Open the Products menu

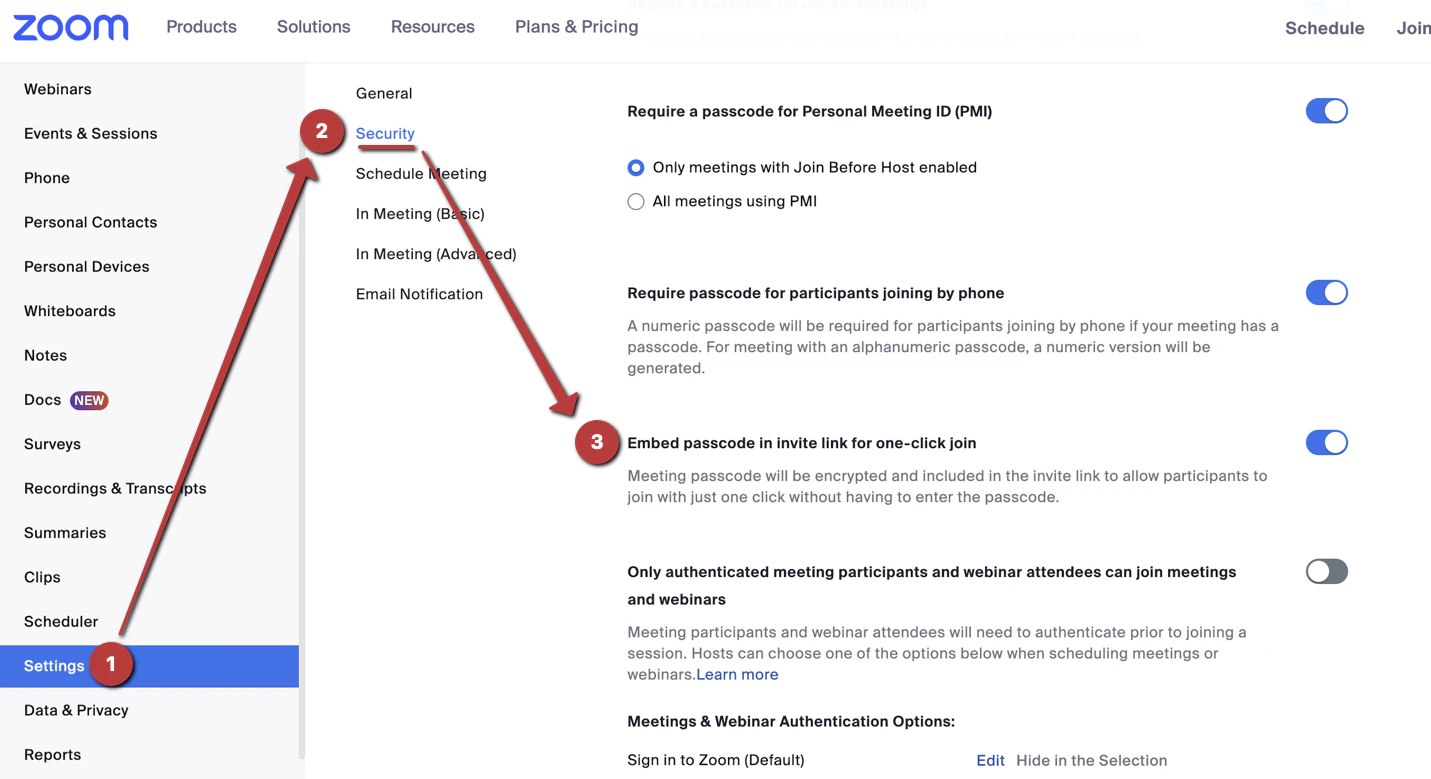(x=201, y=27)
